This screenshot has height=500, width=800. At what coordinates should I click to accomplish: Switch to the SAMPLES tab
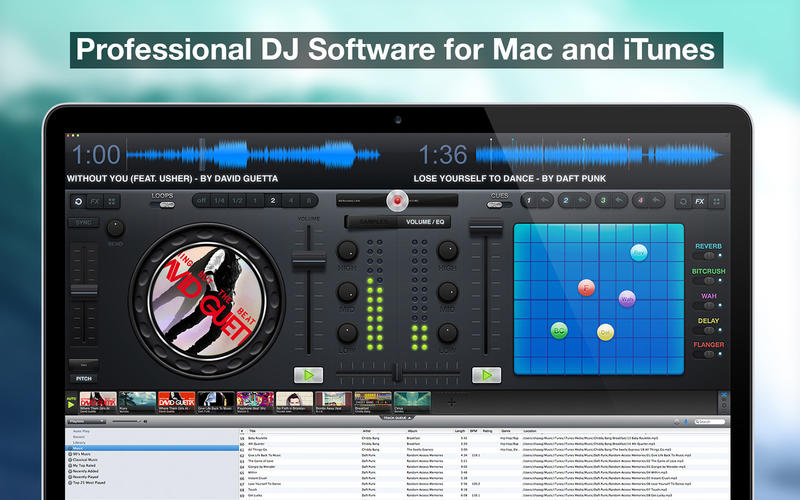(372, 222)
